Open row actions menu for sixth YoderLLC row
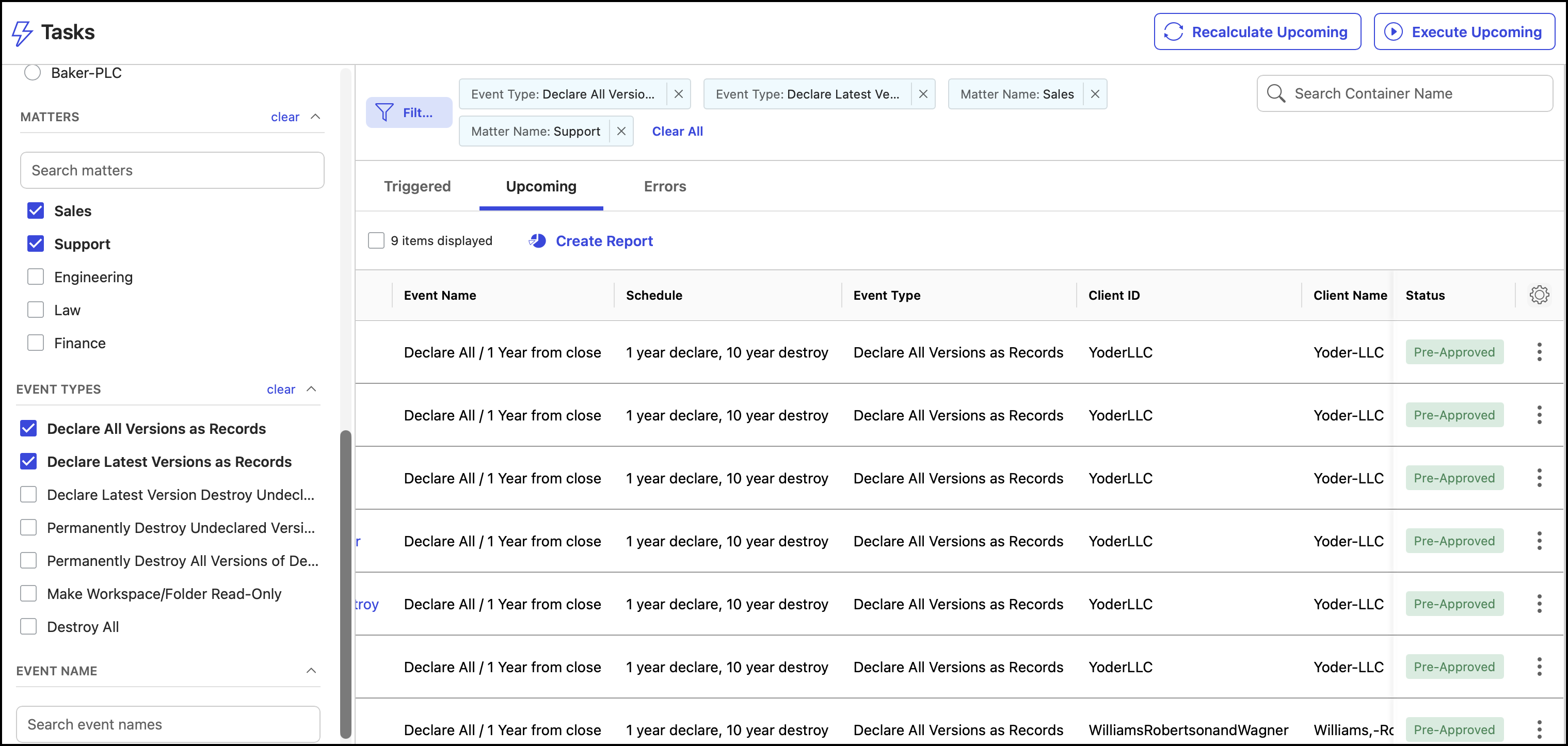 coord(1539,667)
